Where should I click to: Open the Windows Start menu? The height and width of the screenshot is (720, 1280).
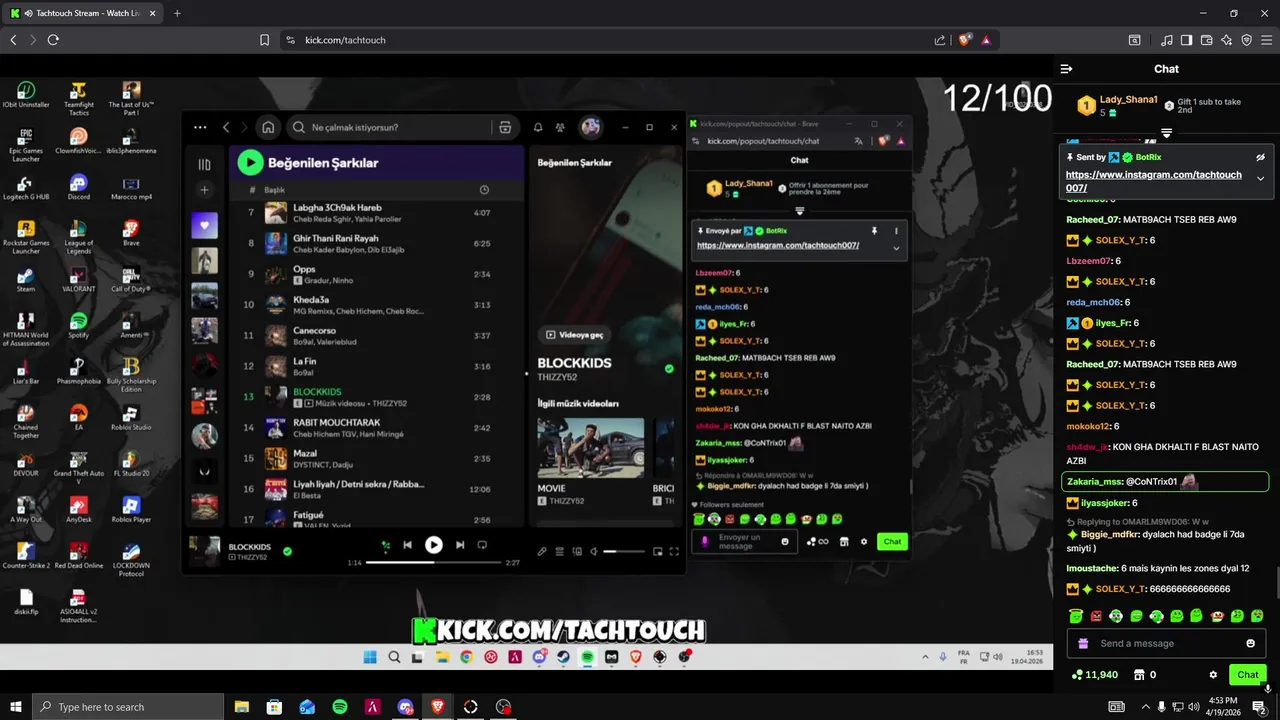(x=15, y=707)
